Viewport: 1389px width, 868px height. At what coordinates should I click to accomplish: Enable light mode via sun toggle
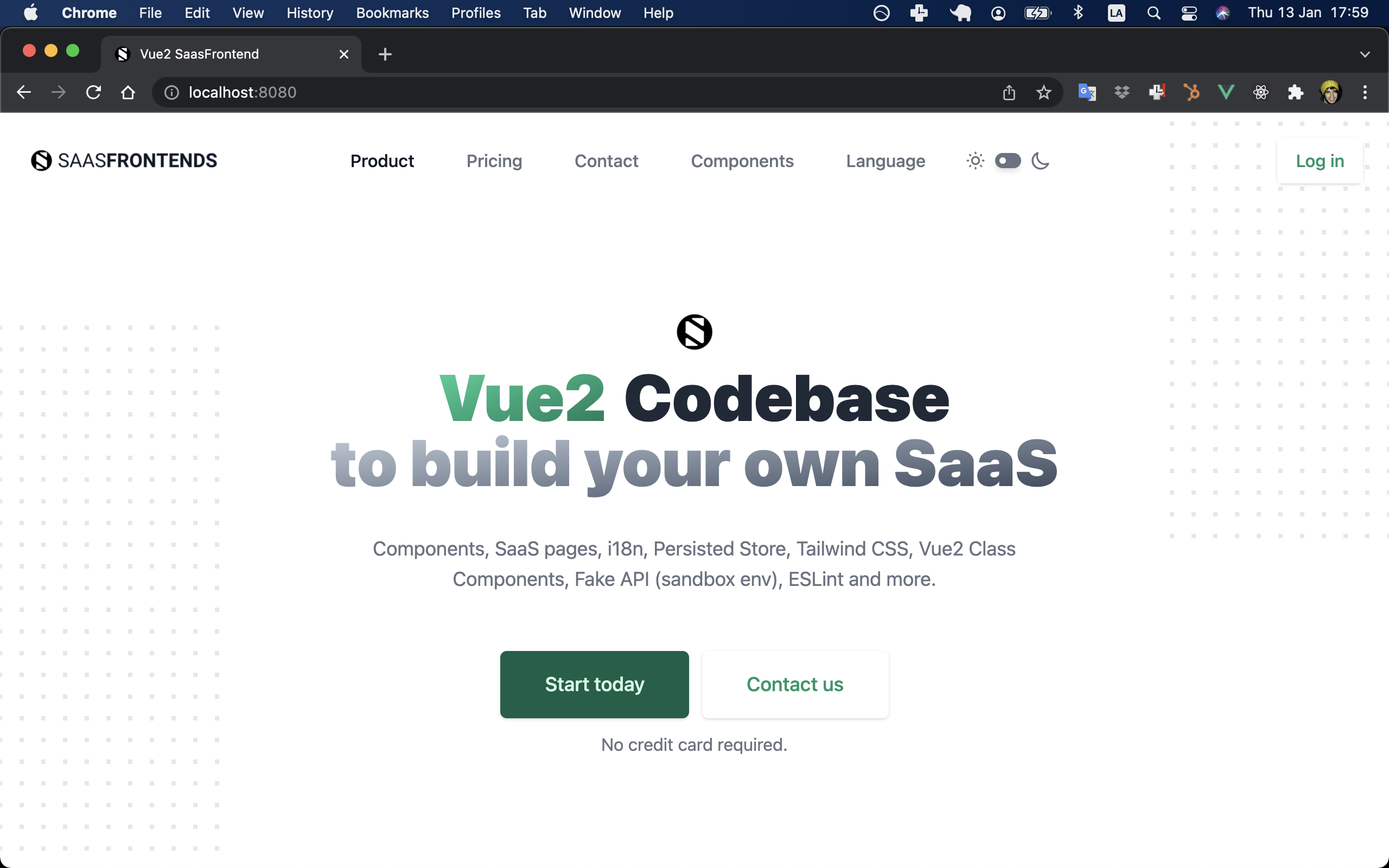click(975, 160)
